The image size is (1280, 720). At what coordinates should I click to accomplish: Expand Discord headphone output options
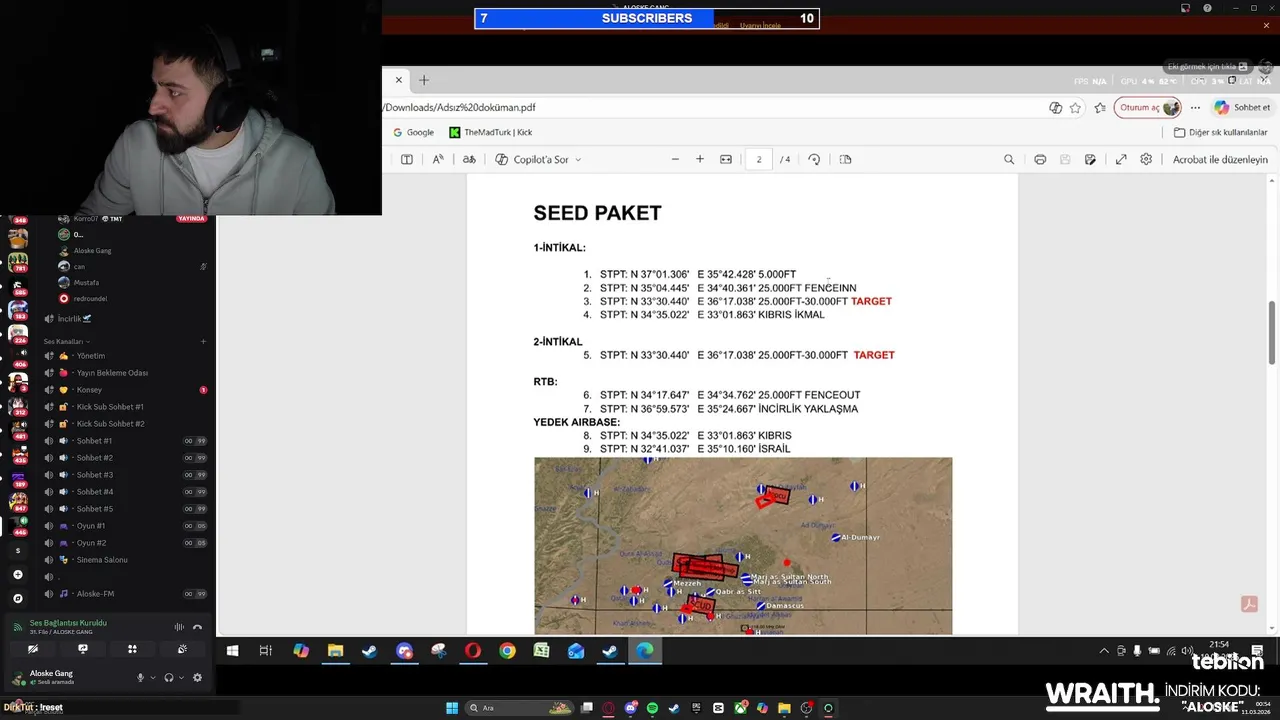coord(181,678)
